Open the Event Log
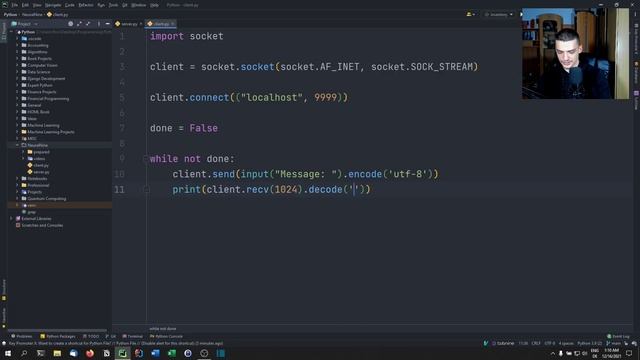Viewport: 640px width, 360px height. [x=618, y=336]
